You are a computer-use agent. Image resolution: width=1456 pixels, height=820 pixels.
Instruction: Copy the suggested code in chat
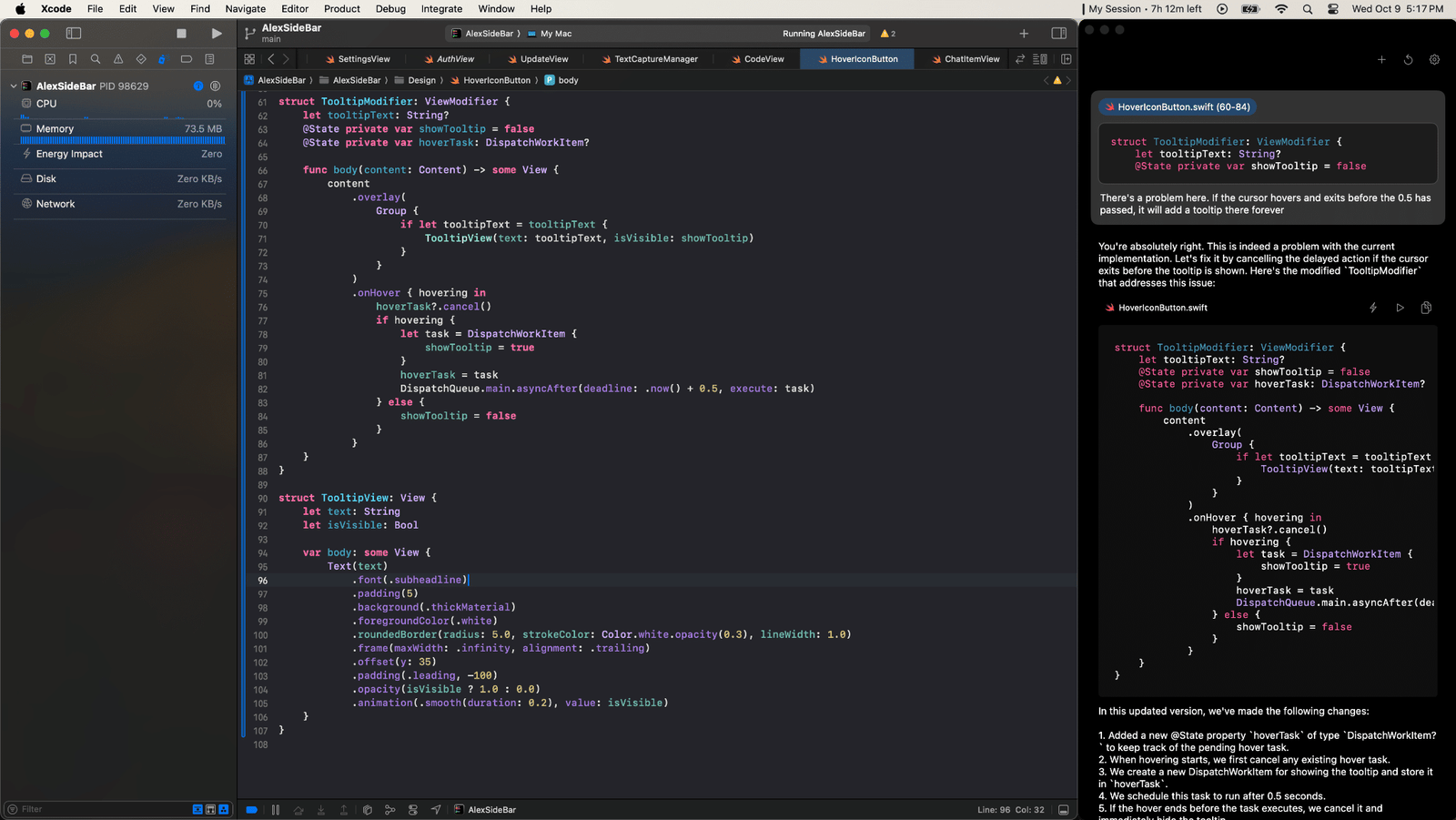1426,308
